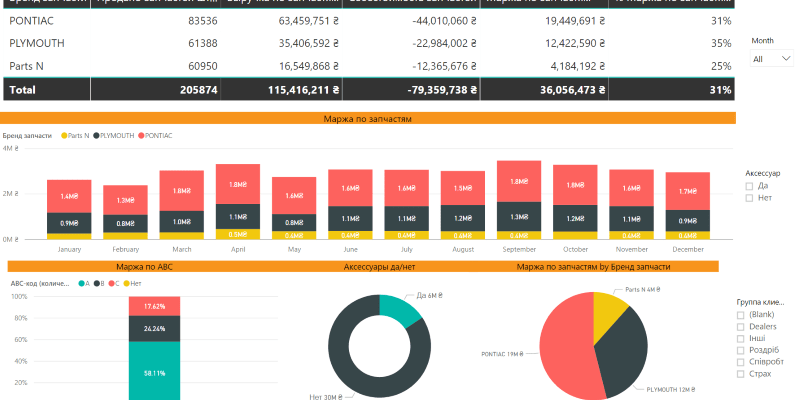The image size is (800, 400).
Task: Tick the (Blank) client group checkbox
Action: tap(740, 315)
